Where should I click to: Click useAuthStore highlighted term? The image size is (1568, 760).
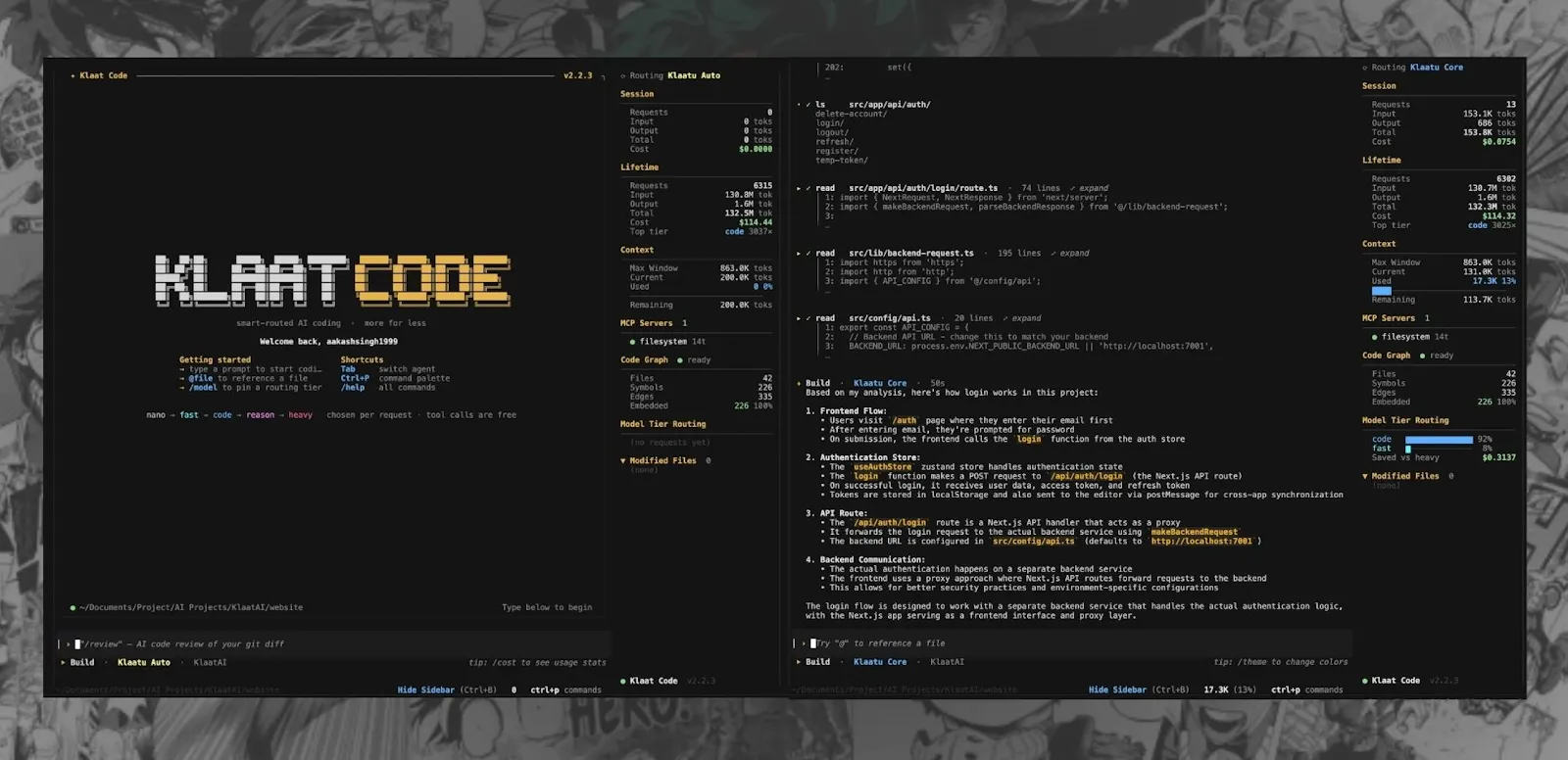[x=883, y=467]
